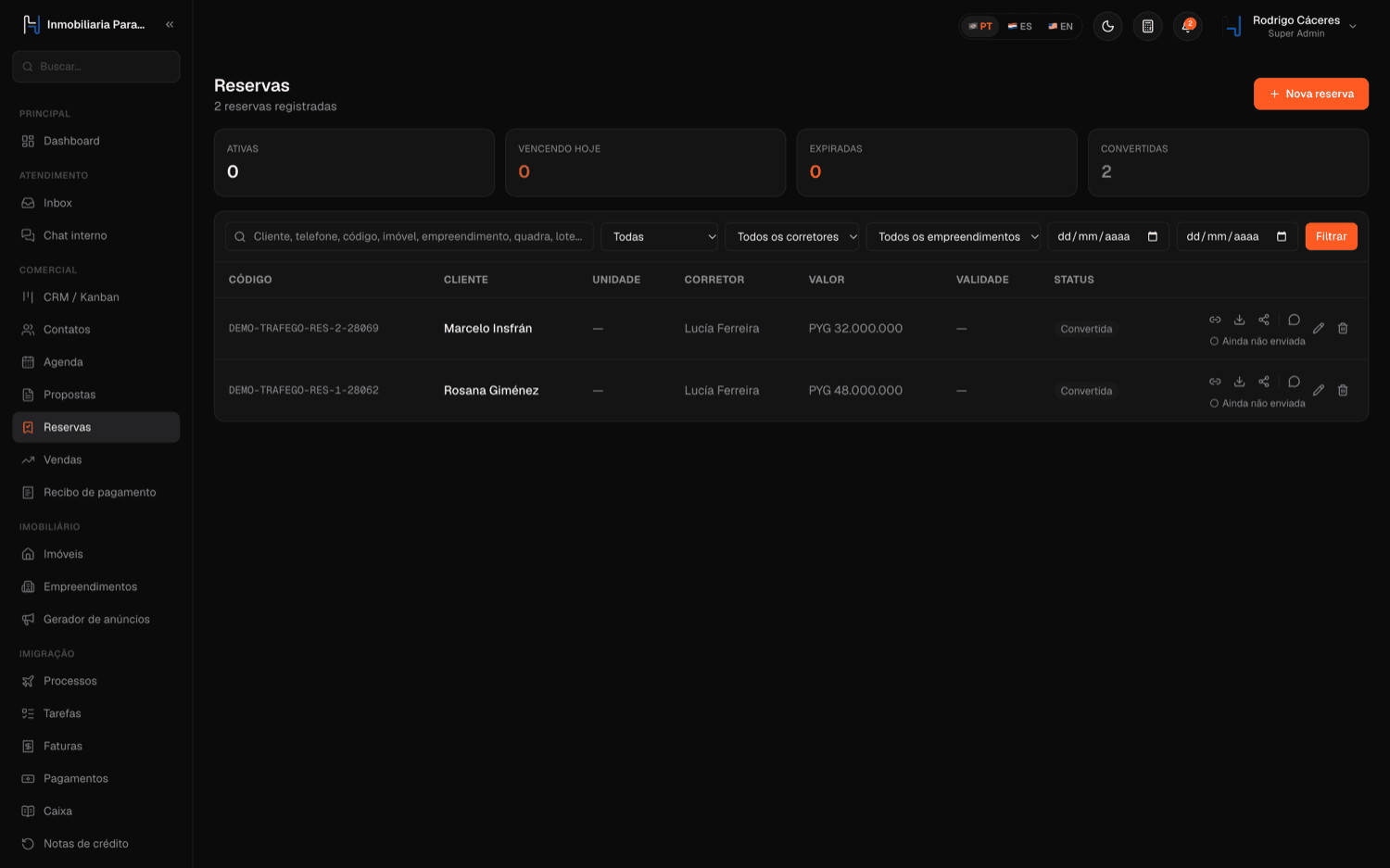This screenshot has height=868, width=1390.
Task: Create a new reservation with Nova reserva
Action: (1311, 94)
